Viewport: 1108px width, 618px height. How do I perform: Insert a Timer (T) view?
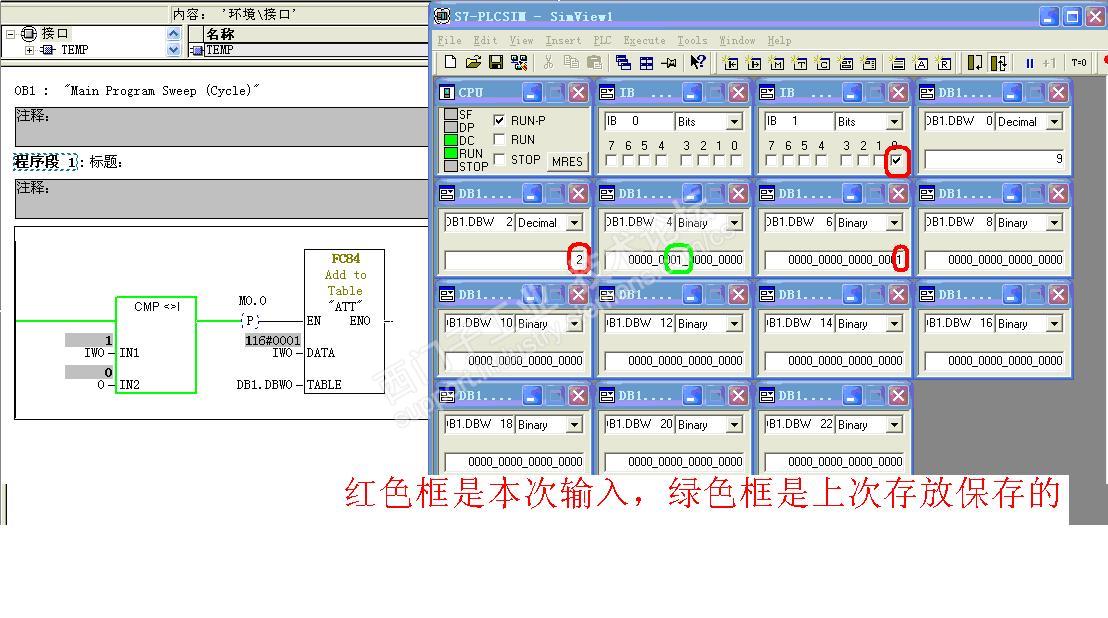click(x=800, y=64)
